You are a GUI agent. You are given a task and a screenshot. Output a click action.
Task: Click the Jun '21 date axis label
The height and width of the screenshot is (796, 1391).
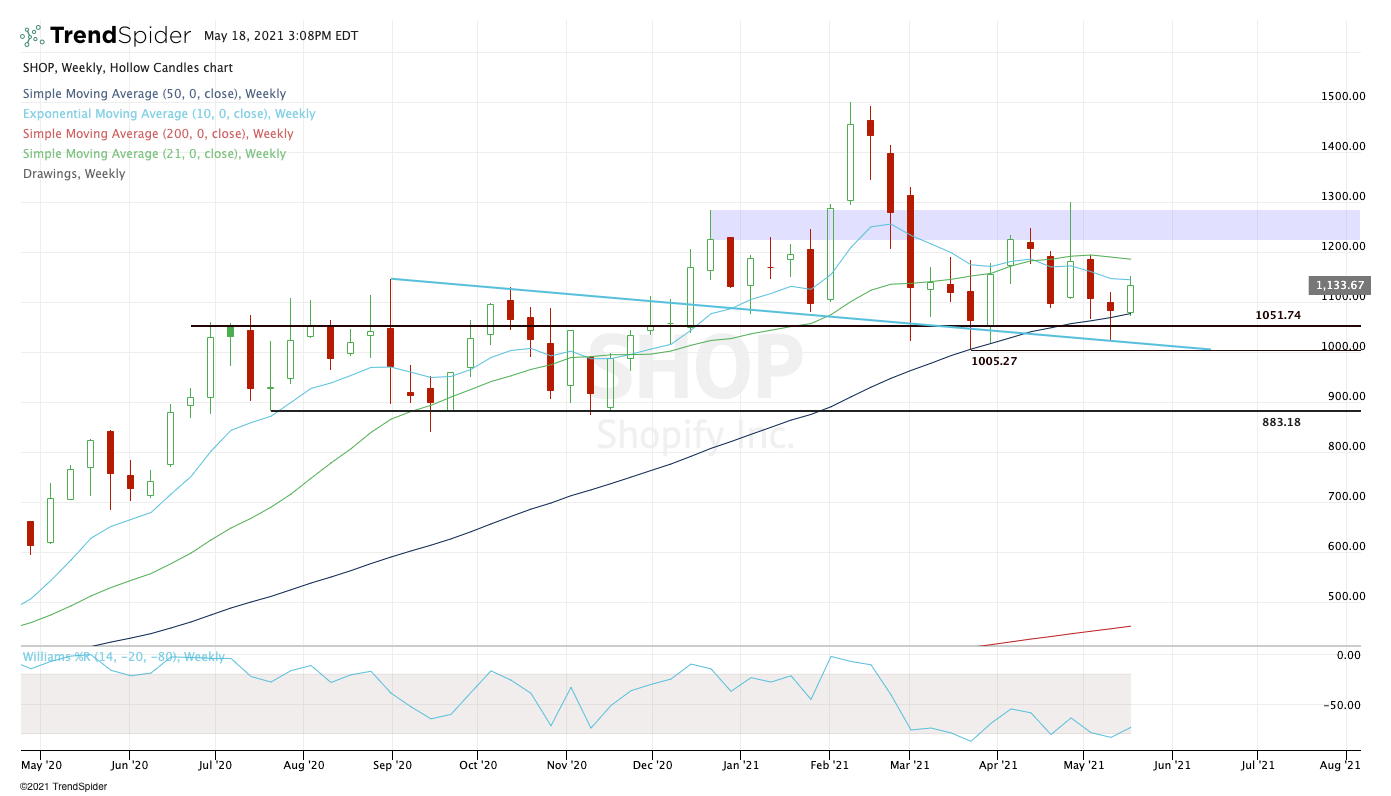pyautogui.click(x=1171, y=766)
